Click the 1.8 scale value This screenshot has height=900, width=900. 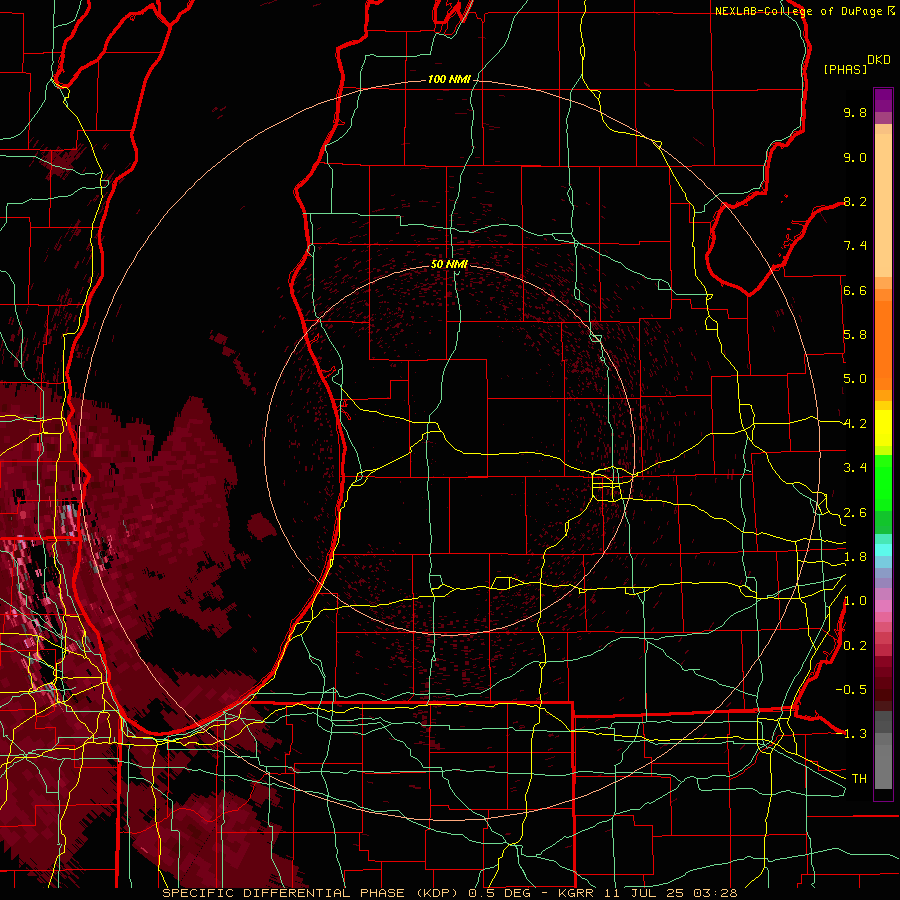855,557
